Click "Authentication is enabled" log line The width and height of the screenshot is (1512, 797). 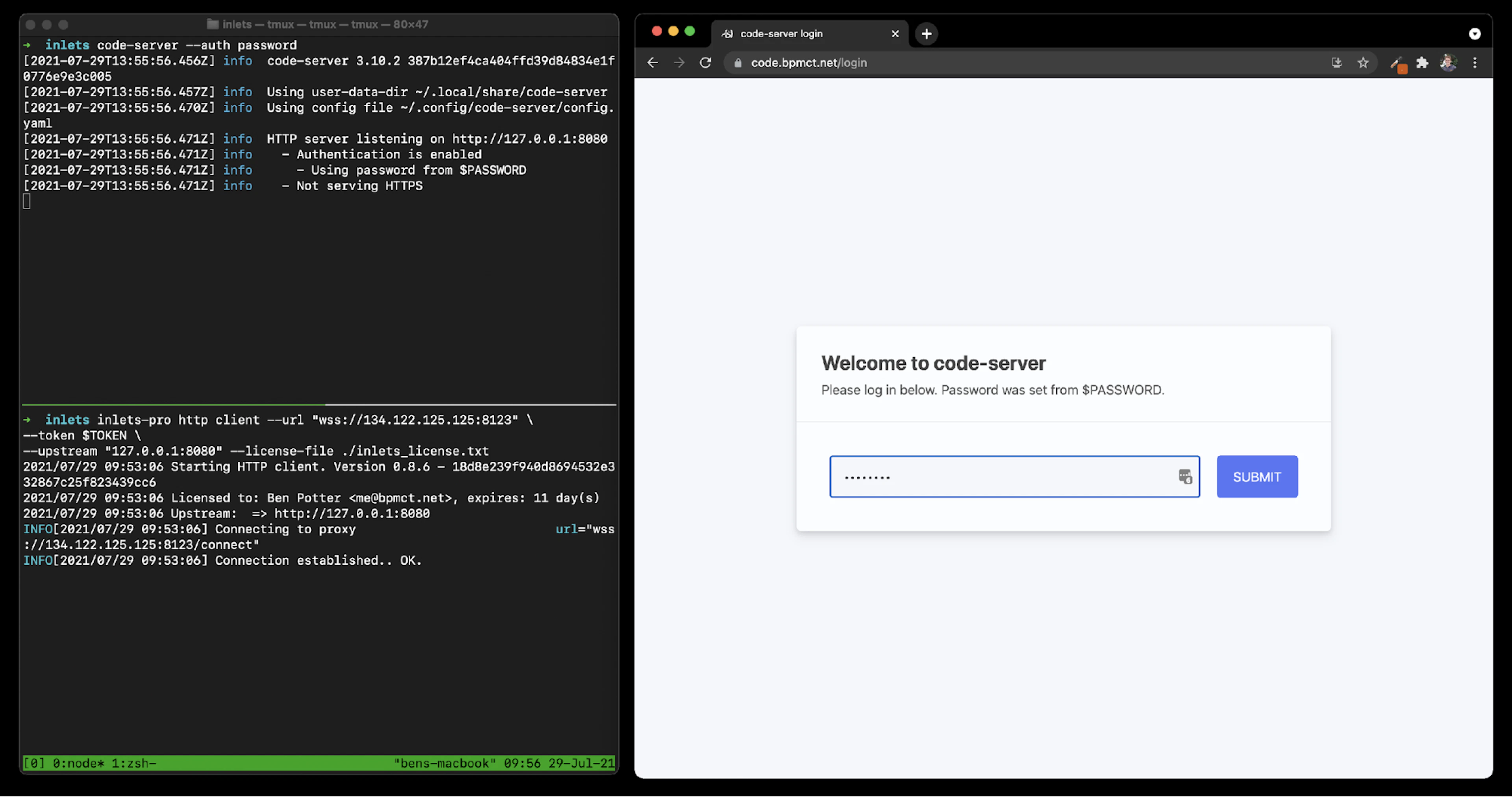(x=389, y=154)
